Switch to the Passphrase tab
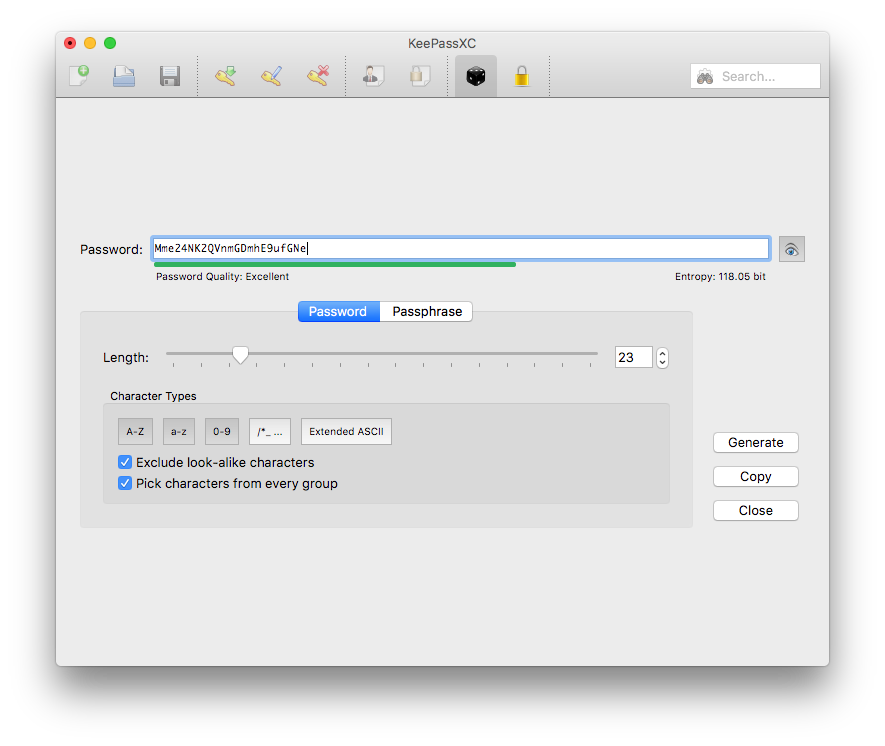The width and height of the screenshot is (885, 746). coord(427,311)
